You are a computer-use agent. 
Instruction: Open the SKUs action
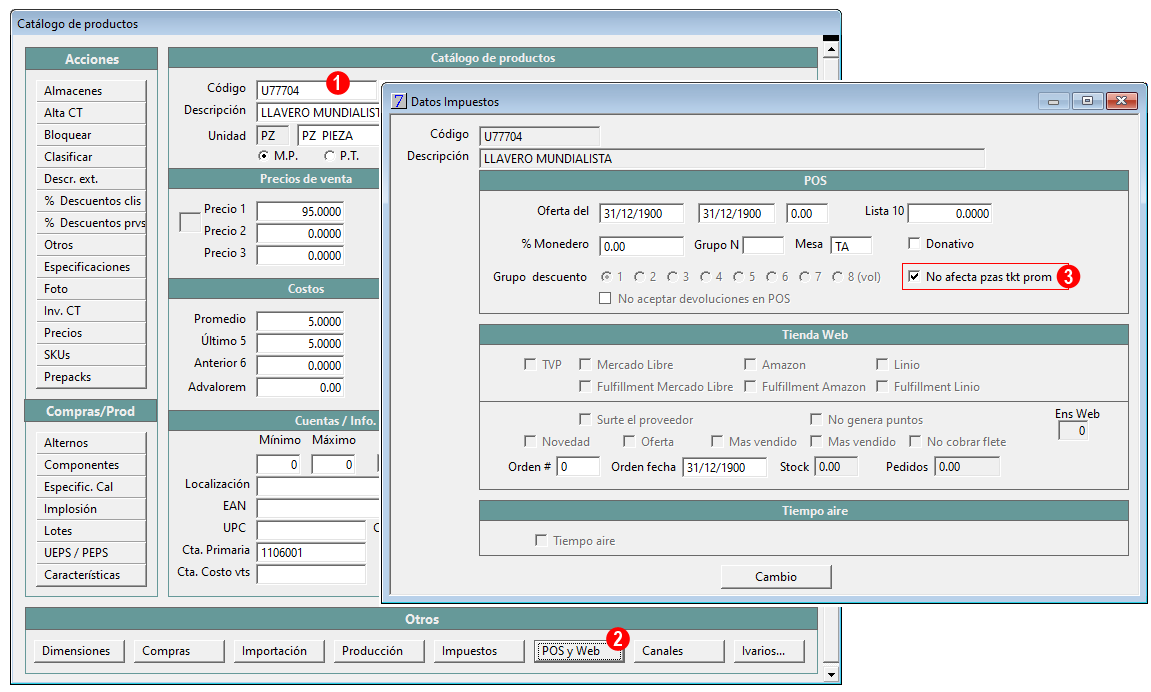91,354
